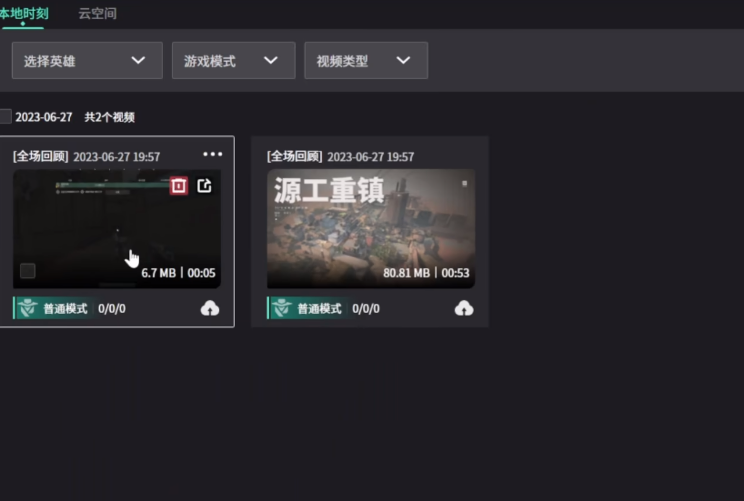Click 普通模式 label on first video card
This screenshot has width=744, height=501.
pos(66,309)
